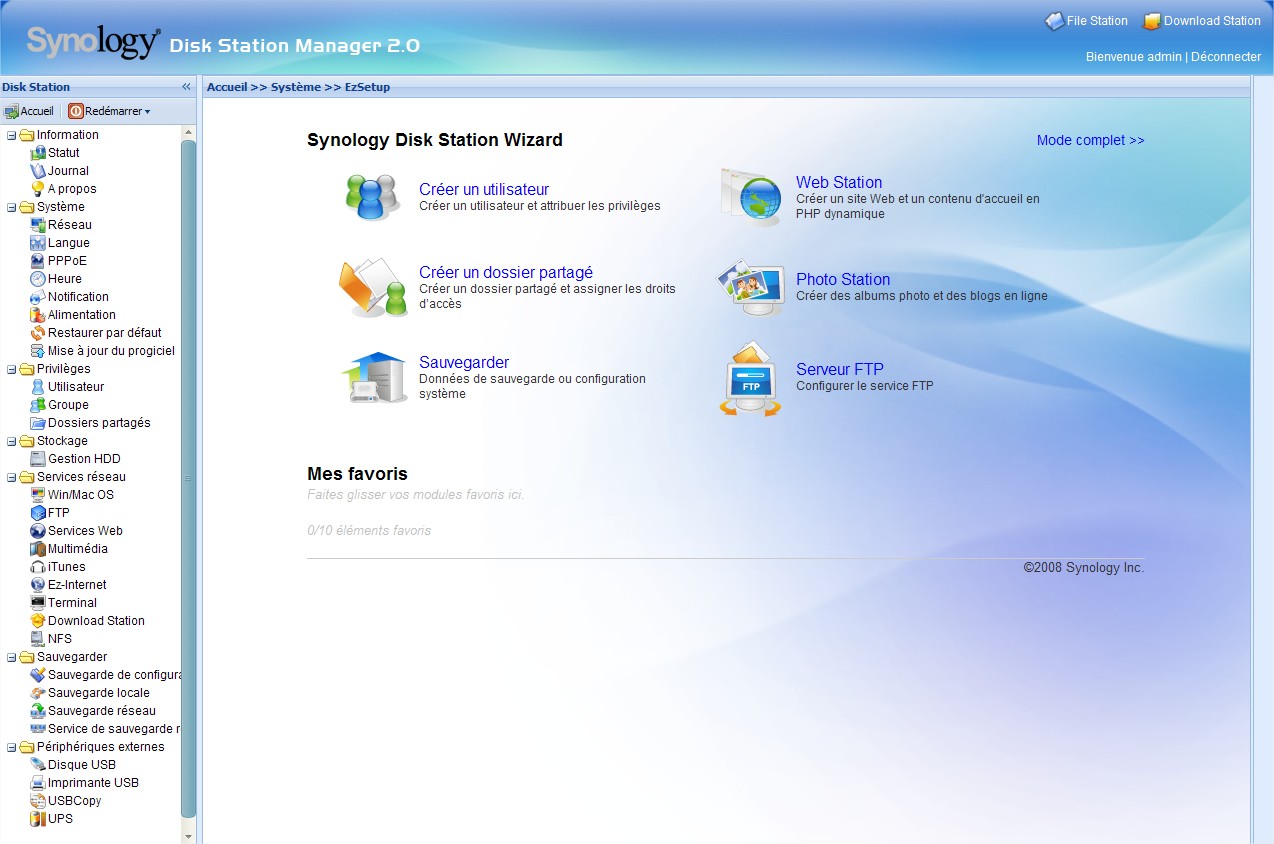Open Langue in the sidebar
Screen dimensions: 1274x844
69,243
